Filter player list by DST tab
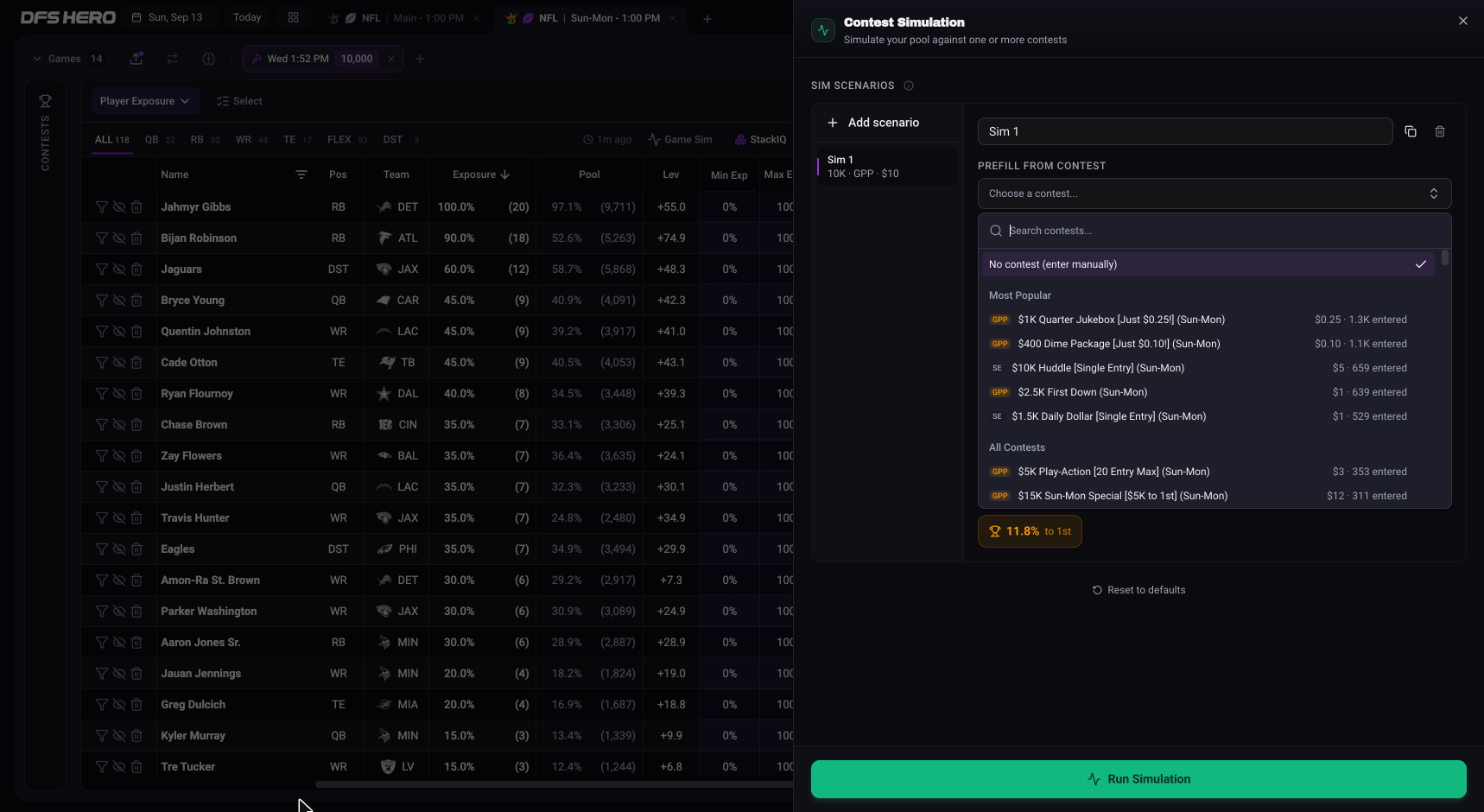The image size is (1484, 812). pos(401,140)
